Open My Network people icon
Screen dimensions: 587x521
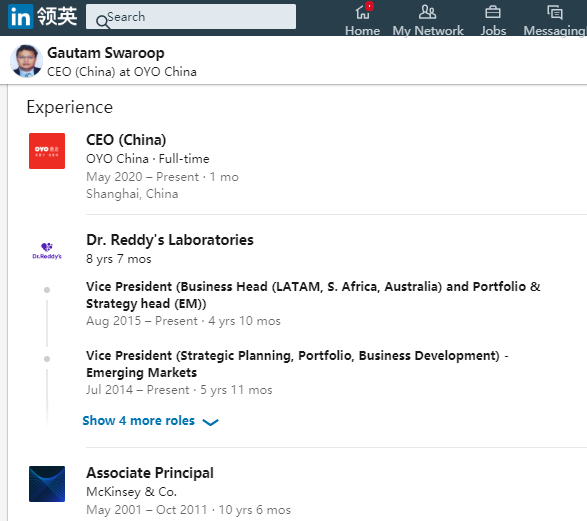[x=427, y=12]
